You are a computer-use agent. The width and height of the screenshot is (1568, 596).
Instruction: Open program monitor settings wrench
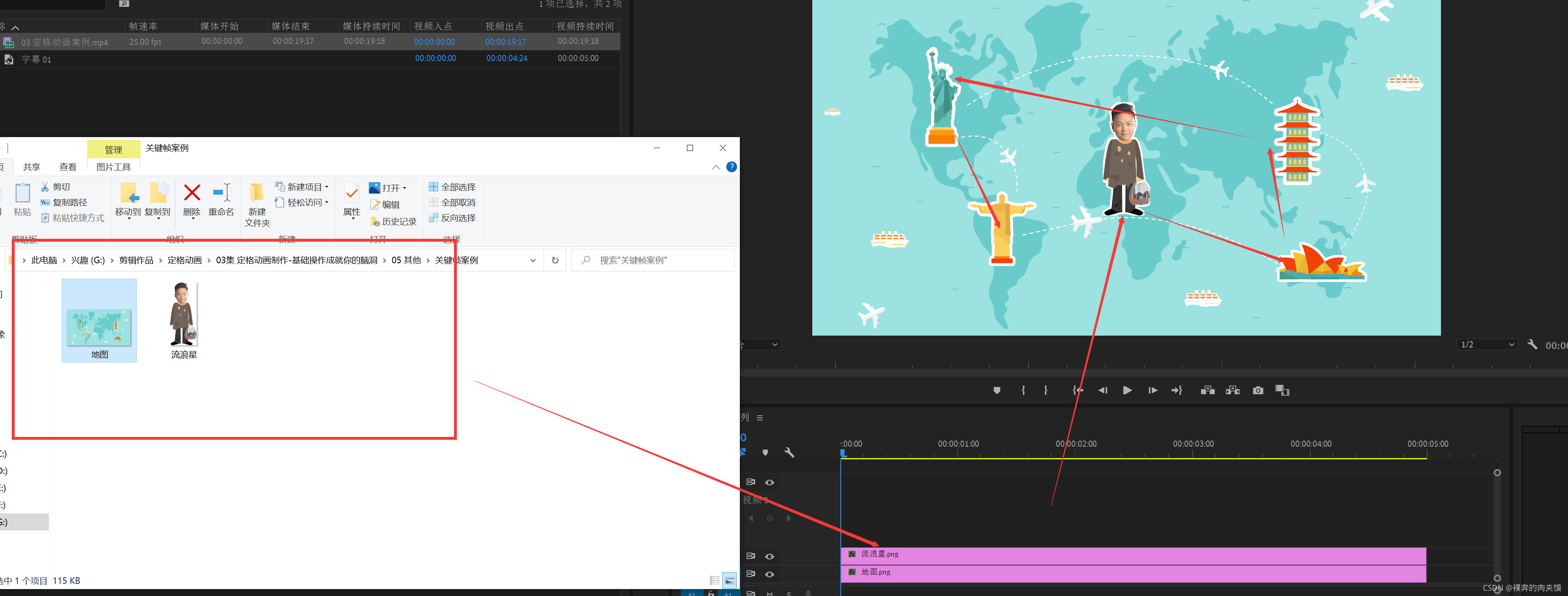coord(1532,345)
